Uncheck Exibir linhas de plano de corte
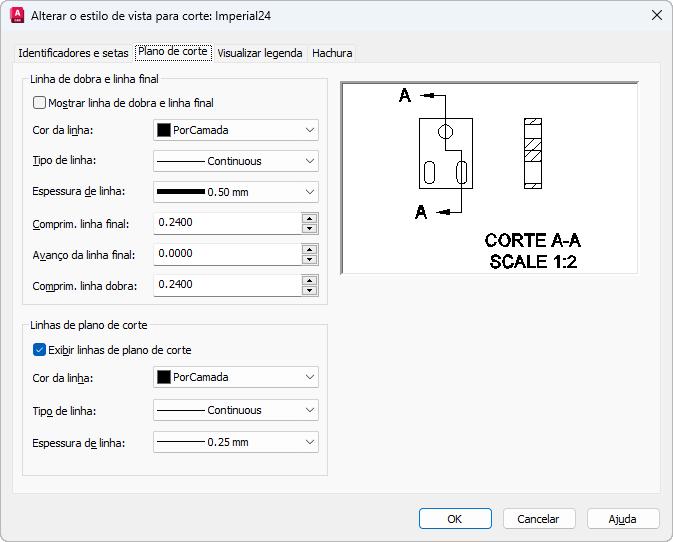This screenshot has height=542, width=673. tap(40, 350)
